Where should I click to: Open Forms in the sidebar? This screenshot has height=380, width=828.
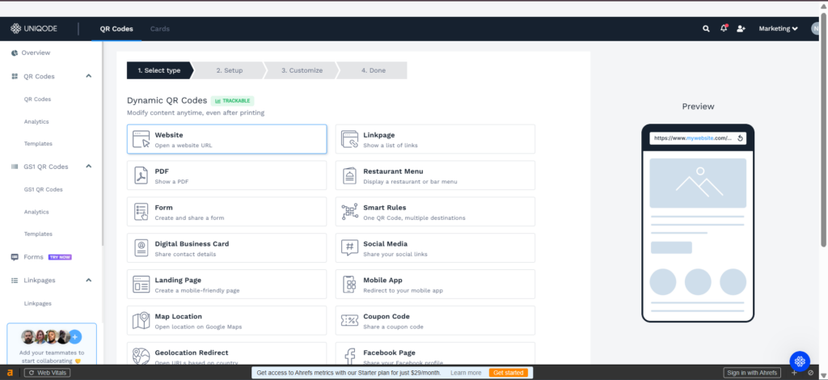point(33,257)
